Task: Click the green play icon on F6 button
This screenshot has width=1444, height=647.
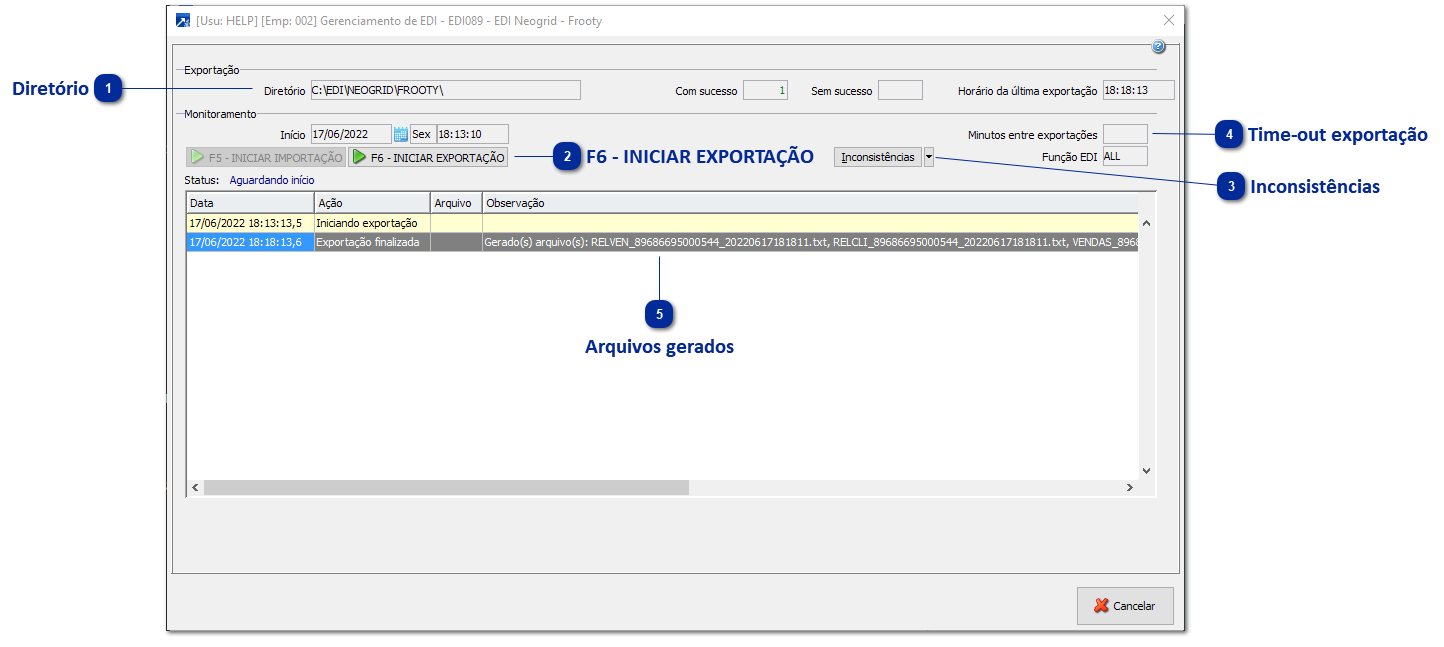Action: 357,156
